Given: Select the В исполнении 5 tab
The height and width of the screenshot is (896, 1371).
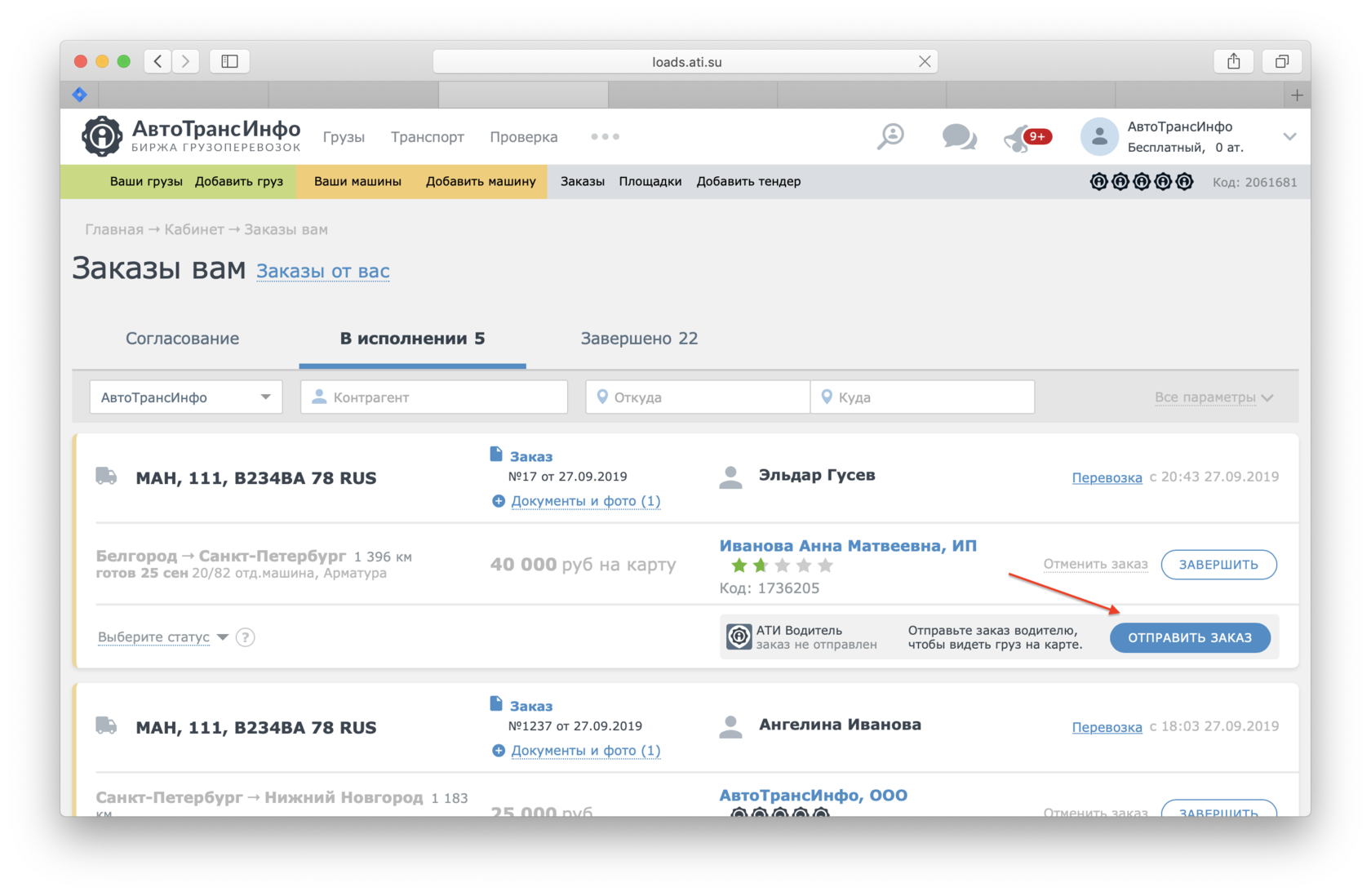Looking at the screenshot, I should coord(412,339).
